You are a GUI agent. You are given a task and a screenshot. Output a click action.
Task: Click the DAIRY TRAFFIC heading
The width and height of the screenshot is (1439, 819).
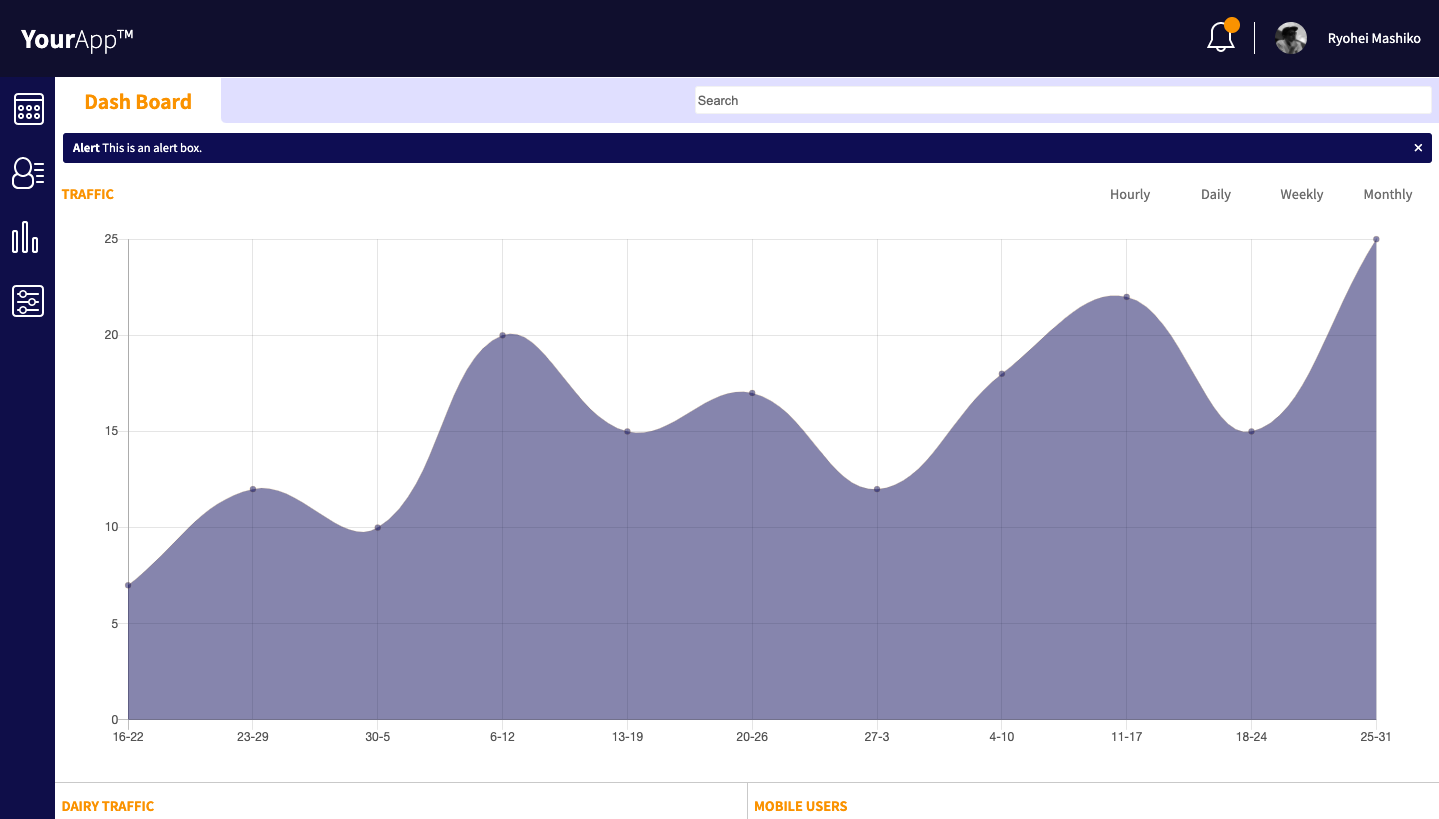[108, 806]
